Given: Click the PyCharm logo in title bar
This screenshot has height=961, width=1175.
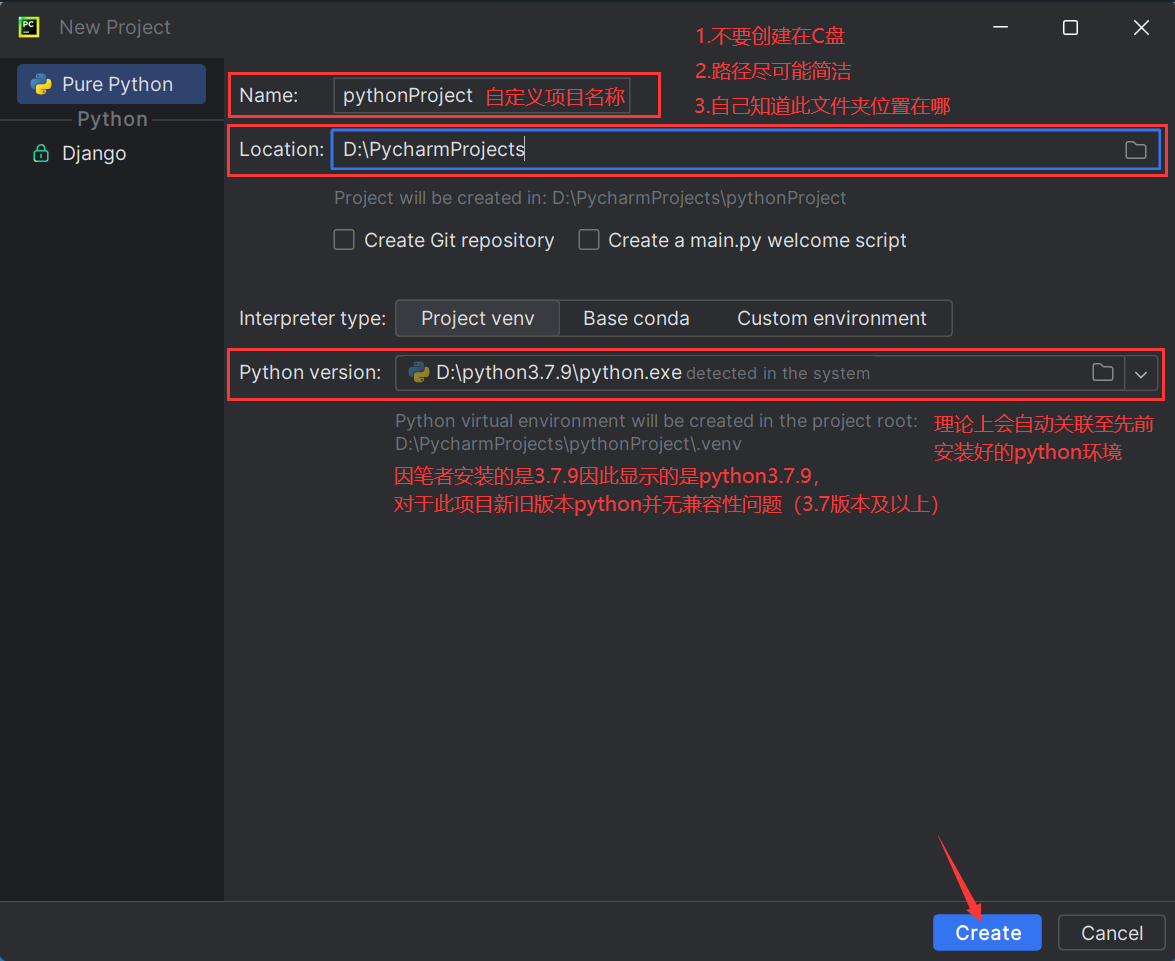Looking at the screenshot, I should (28, 27).
